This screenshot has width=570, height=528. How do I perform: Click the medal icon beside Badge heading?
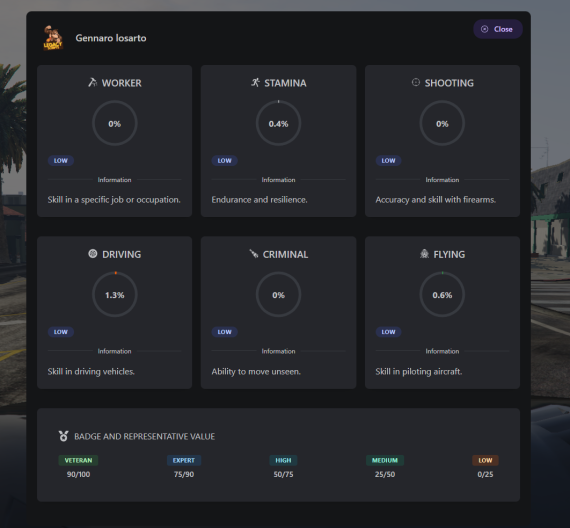(x=64, y=436)
